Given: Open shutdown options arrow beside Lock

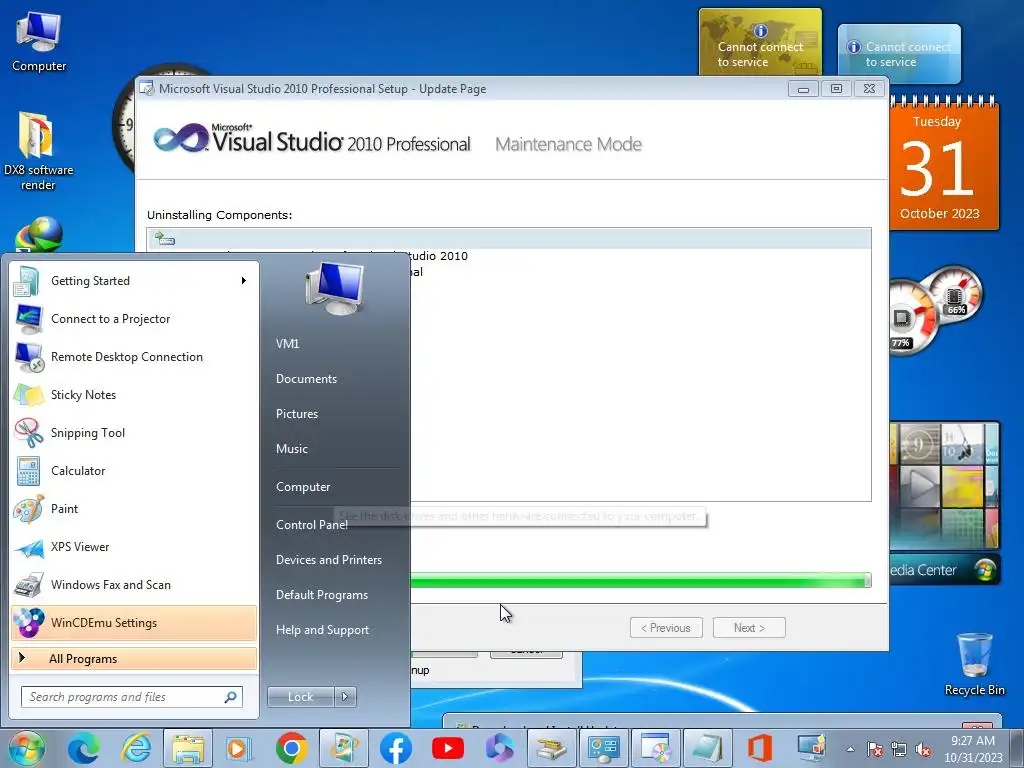Looking at the screenshot, I should (x=345, y=697).
